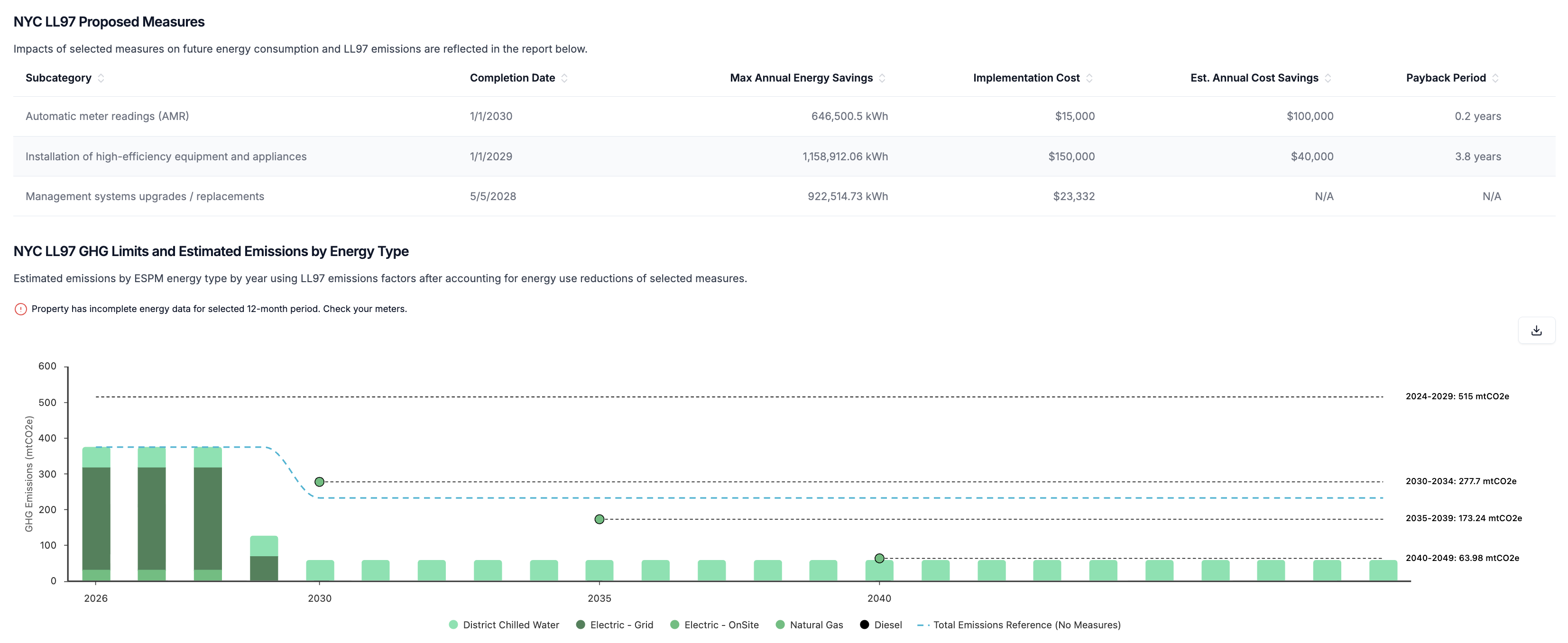
Task: Sort by Completion Date arrows
Action: click(564, 78)
